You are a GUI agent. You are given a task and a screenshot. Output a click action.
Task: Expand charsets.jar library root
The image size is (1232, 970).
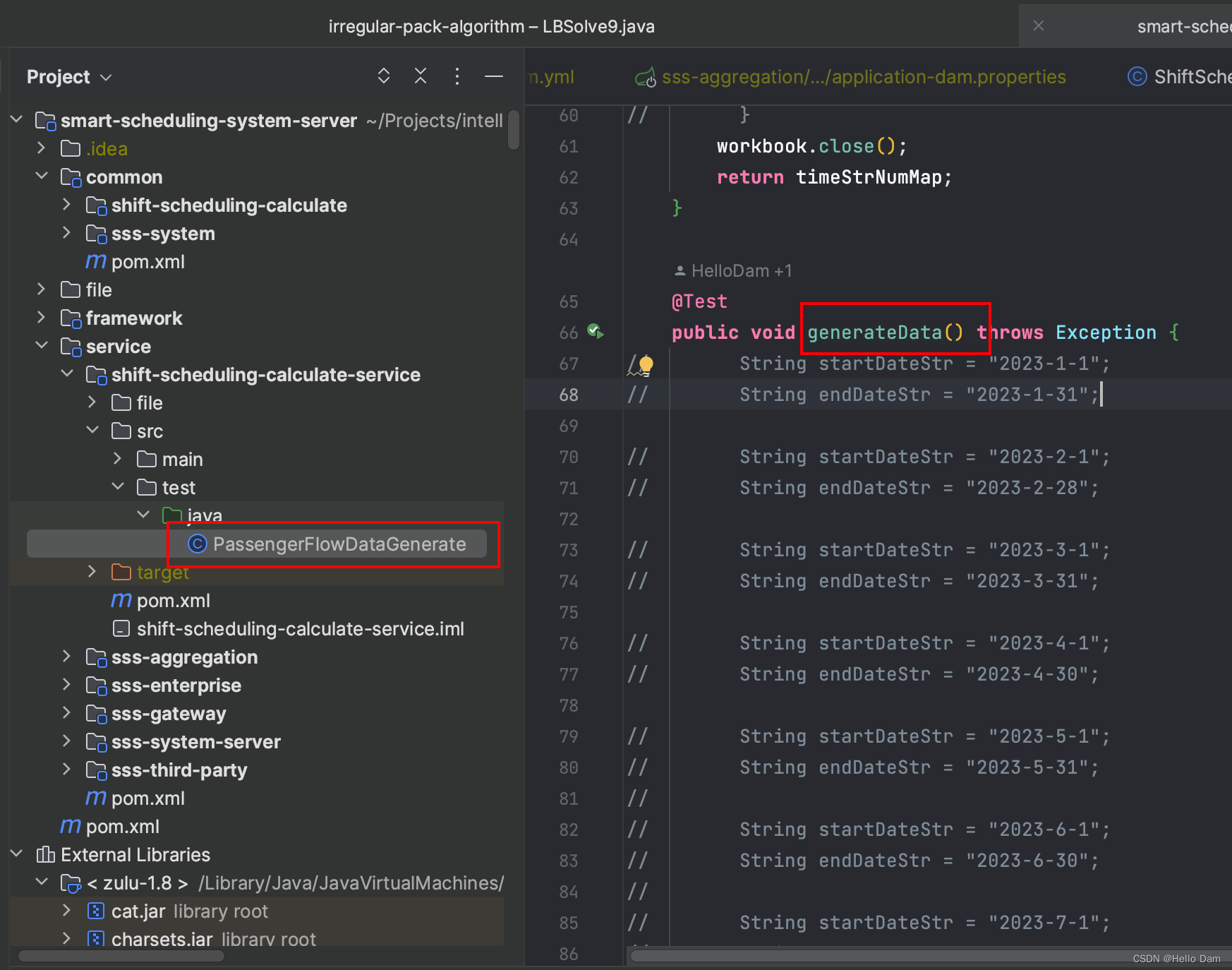[67, 938]
